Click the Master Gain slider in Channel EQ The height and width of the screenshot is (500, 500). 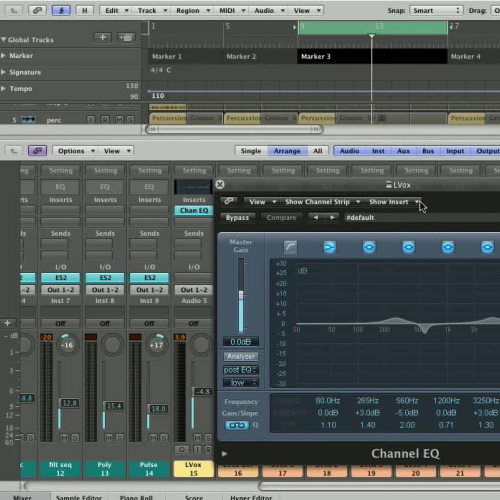(x=241, y=296)
